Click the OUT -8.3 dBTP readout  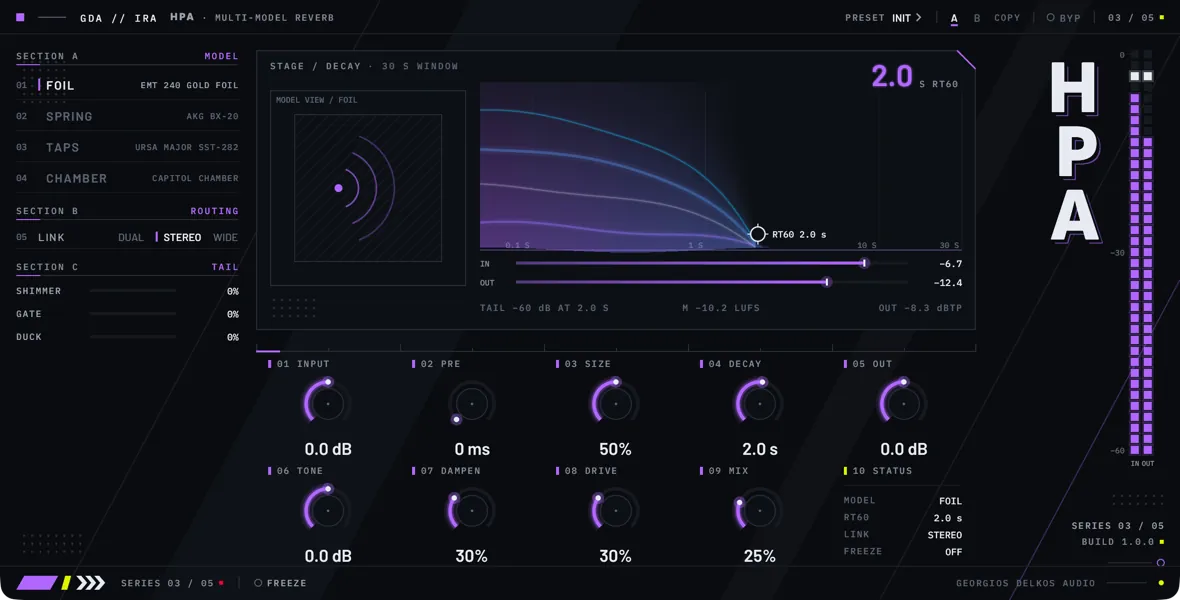[x=920, y=308]
